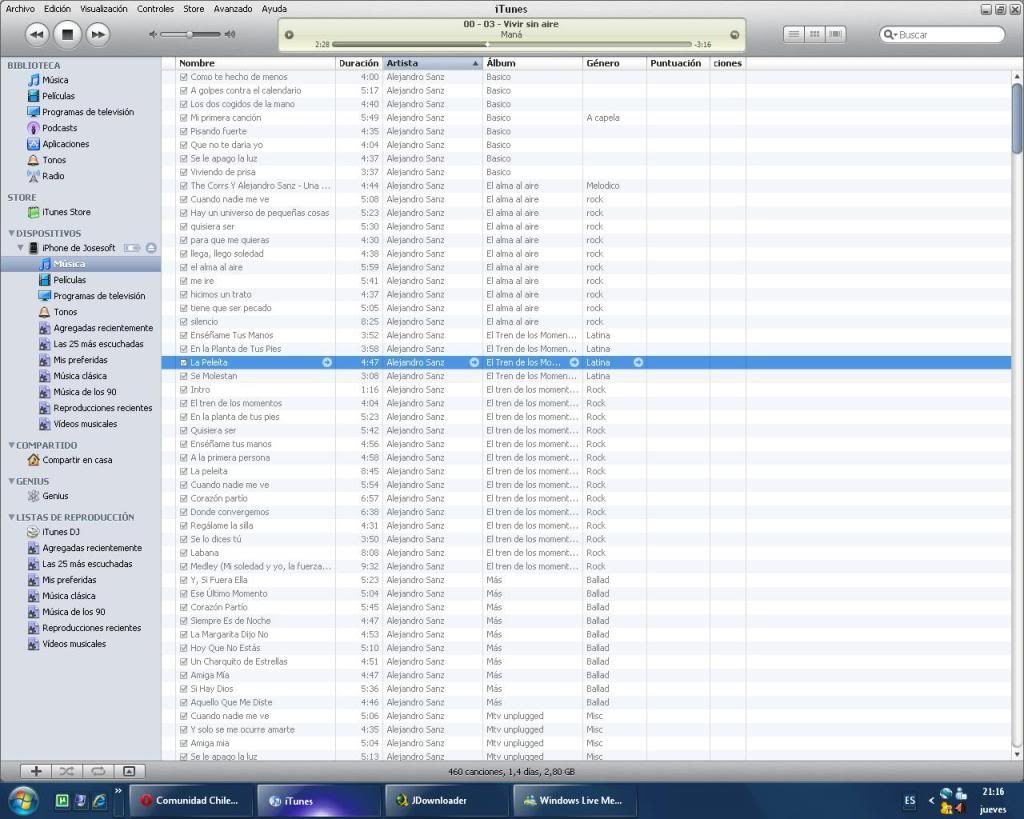Open the Archivo menu
This screenshot has height=819, width=1024.
coord(20,9)
